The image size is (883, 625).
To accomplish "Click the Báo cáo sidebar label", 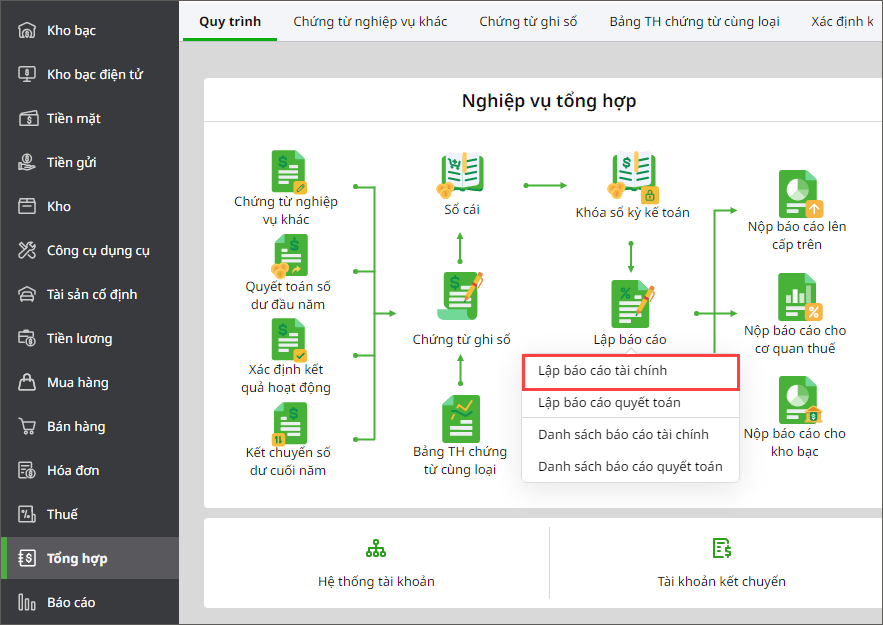I will pyautogui.click(x=71, y=602).
